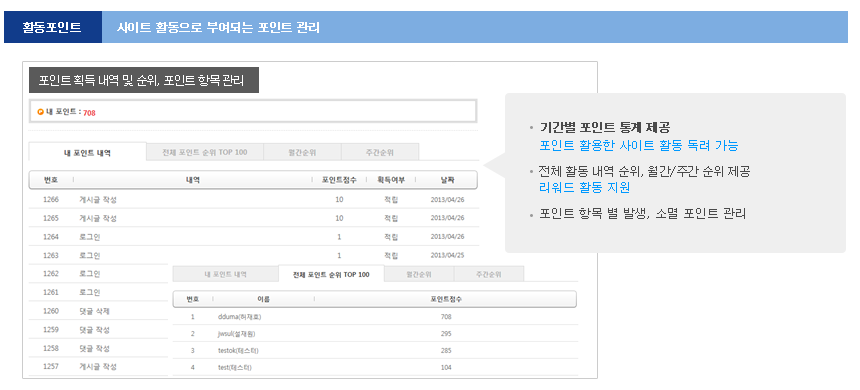Click the red 708 point value
The width and height of the screenshot is (860, 390).
pos(89,113)
